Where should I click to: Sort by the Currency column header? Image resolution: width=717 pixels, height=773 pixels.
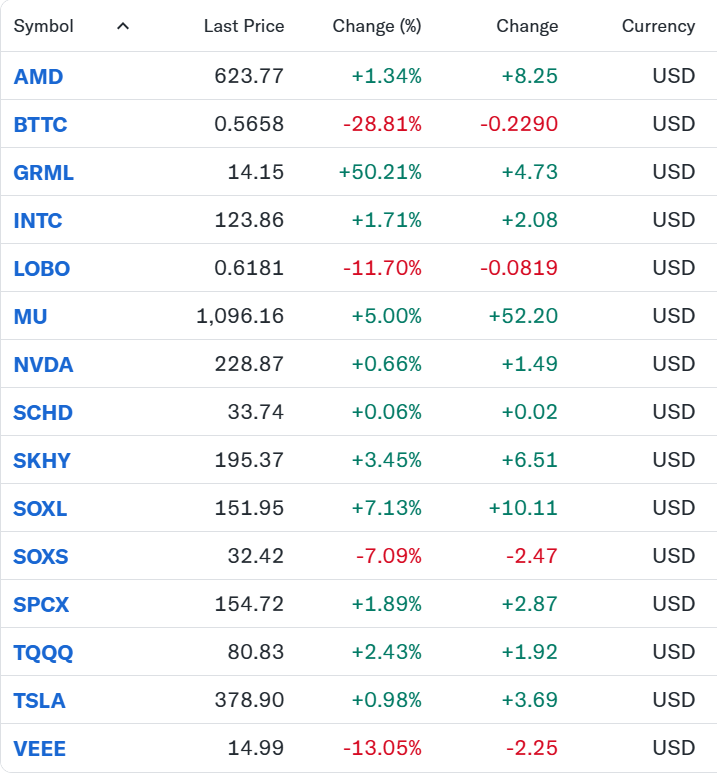658,26
